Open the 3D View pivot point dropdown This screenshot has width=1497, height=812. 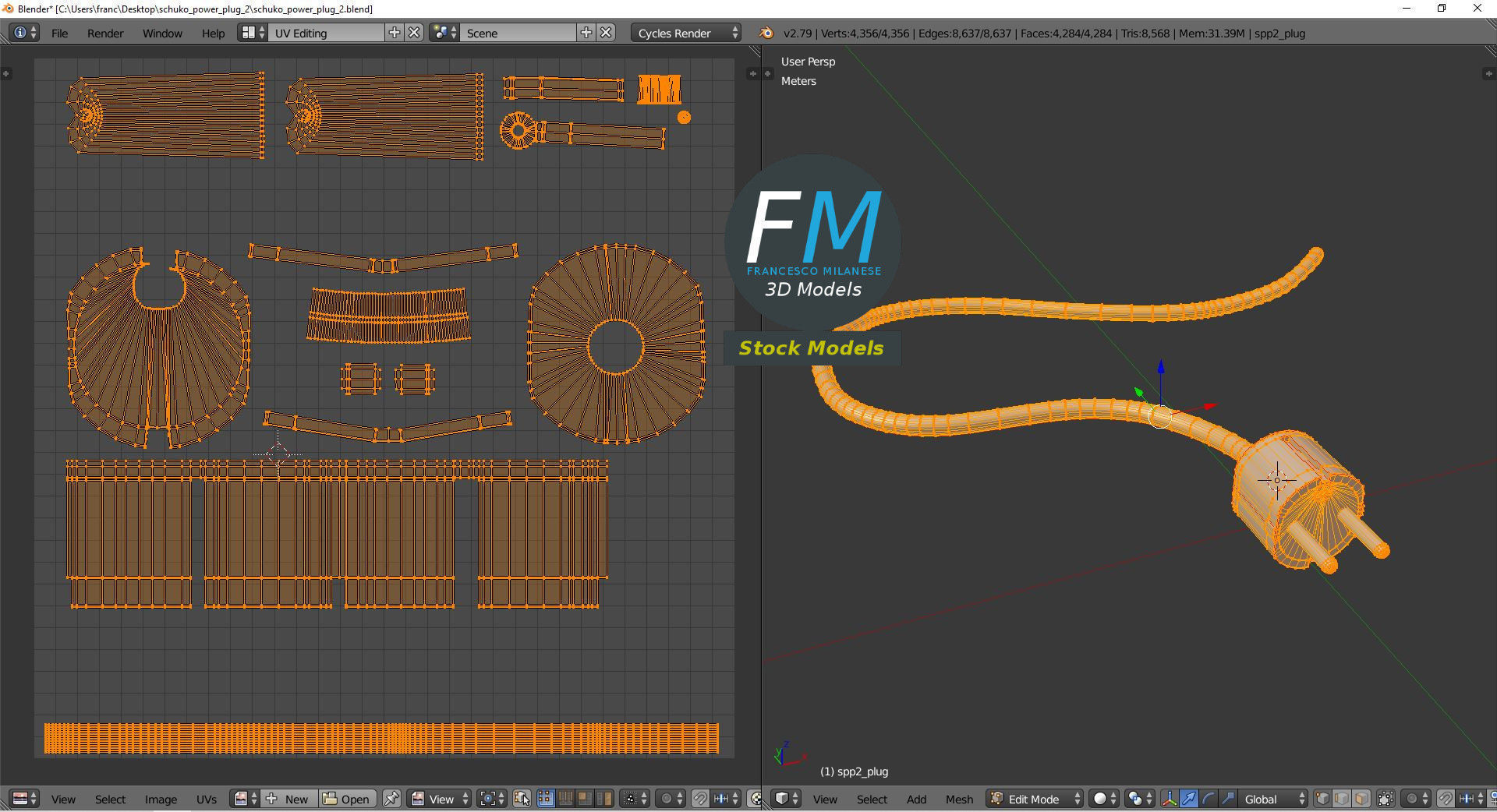click(1140, 799)
